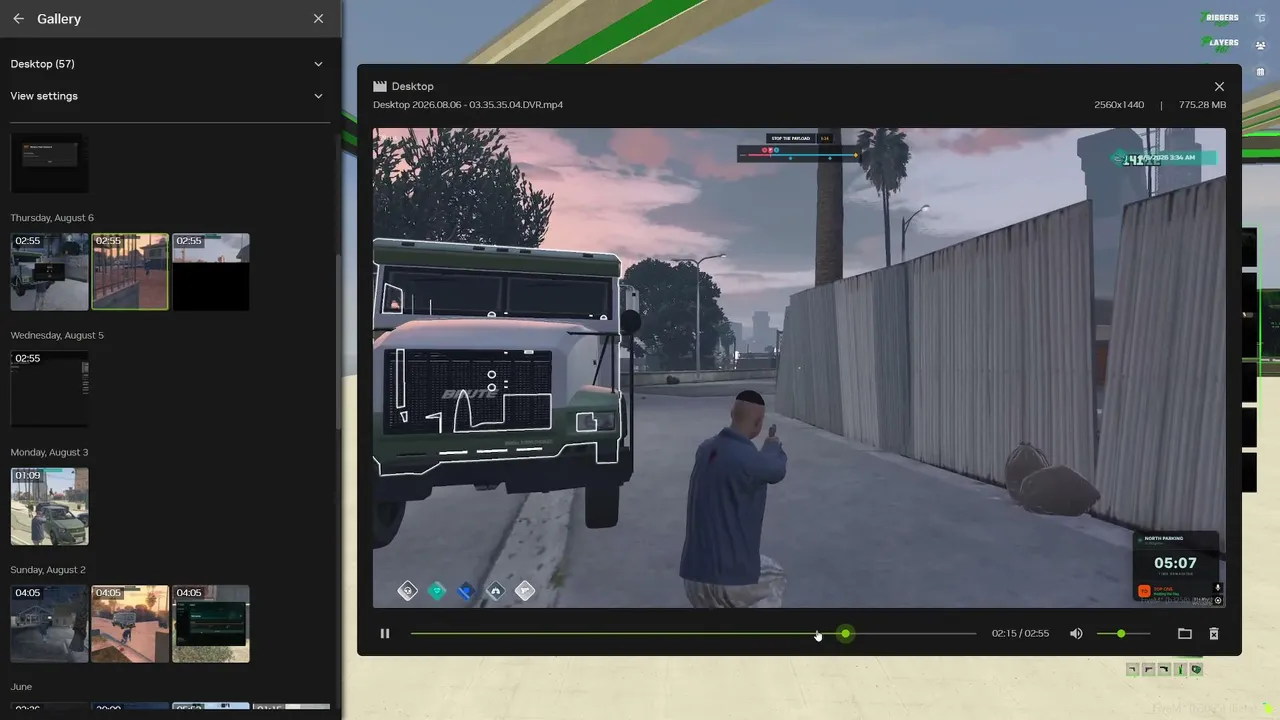Screen dimensions: 1280x720
Task: Open the half-black thumbnail under Thursday, August 6
Action: pyautogui.click(x=211, y=272)
